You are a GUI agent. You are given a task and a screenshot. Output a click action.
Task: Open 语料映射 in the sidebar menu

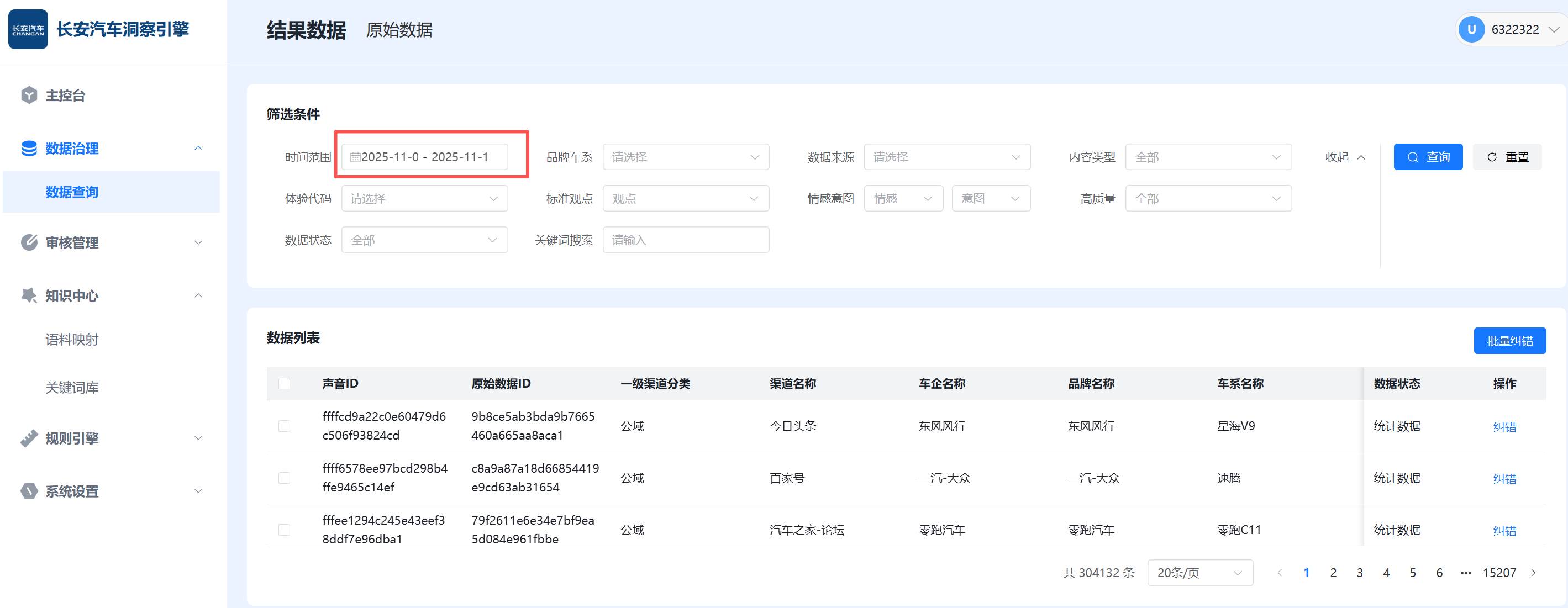point(72,340)
